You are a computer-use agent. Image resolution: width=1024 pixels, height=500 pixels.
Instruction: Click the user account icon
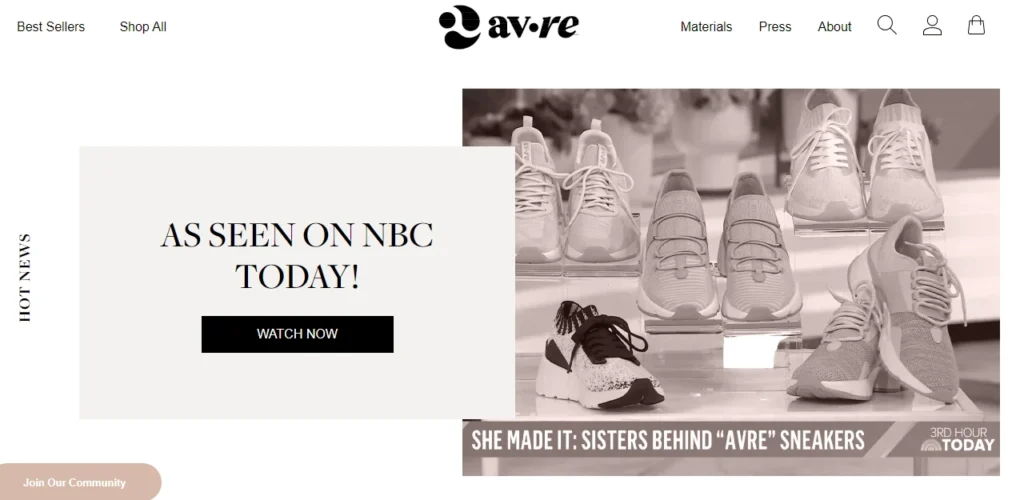pos(932,25)
